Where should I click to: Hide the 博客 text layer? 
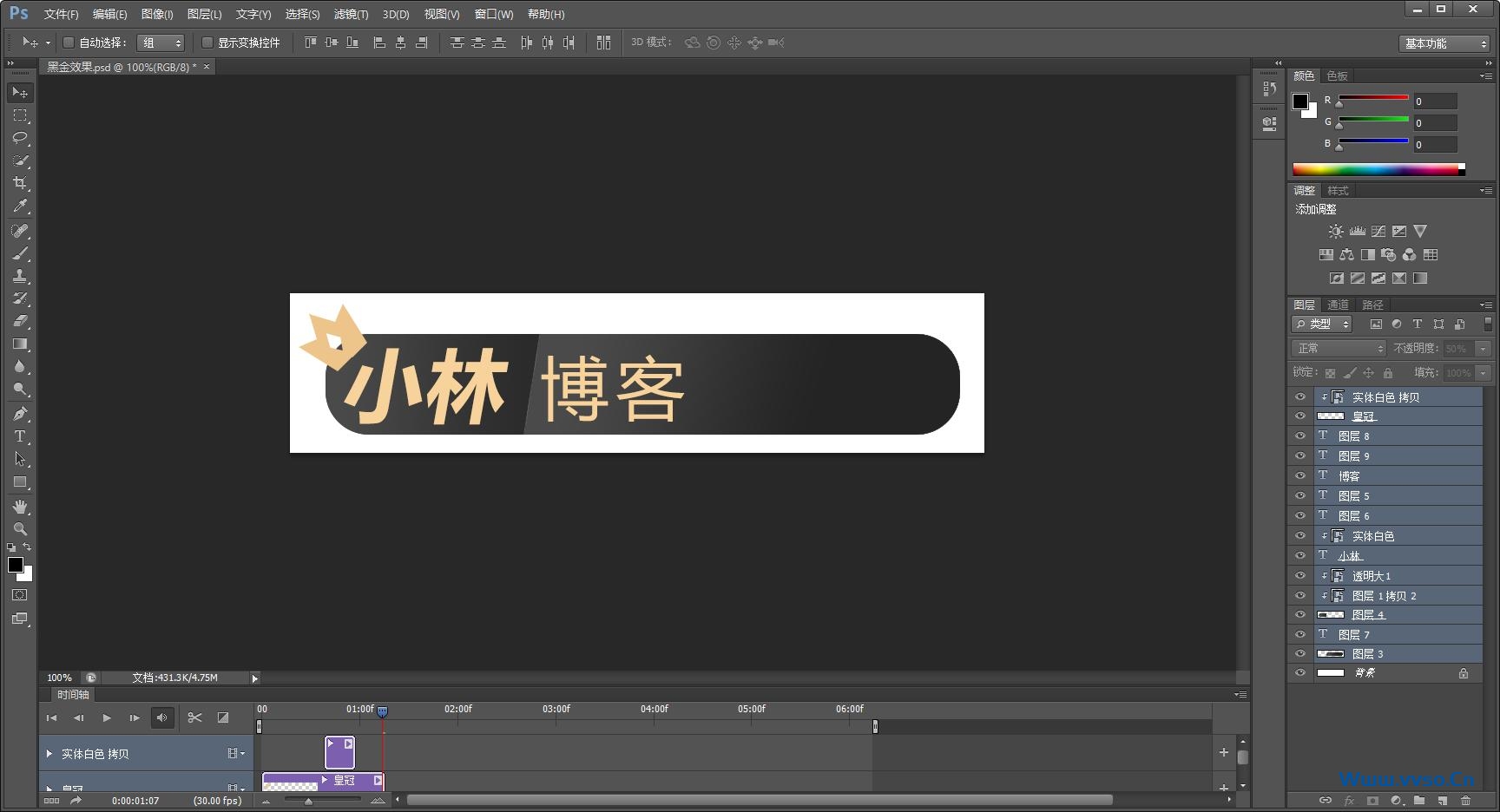tap(1299, 475)
